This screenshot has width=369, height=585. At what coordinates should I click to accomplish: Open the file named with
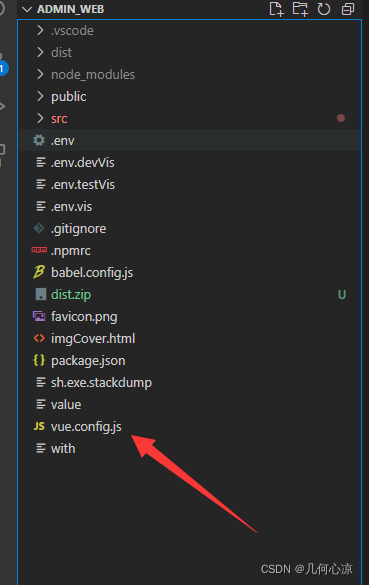point(63,448)
